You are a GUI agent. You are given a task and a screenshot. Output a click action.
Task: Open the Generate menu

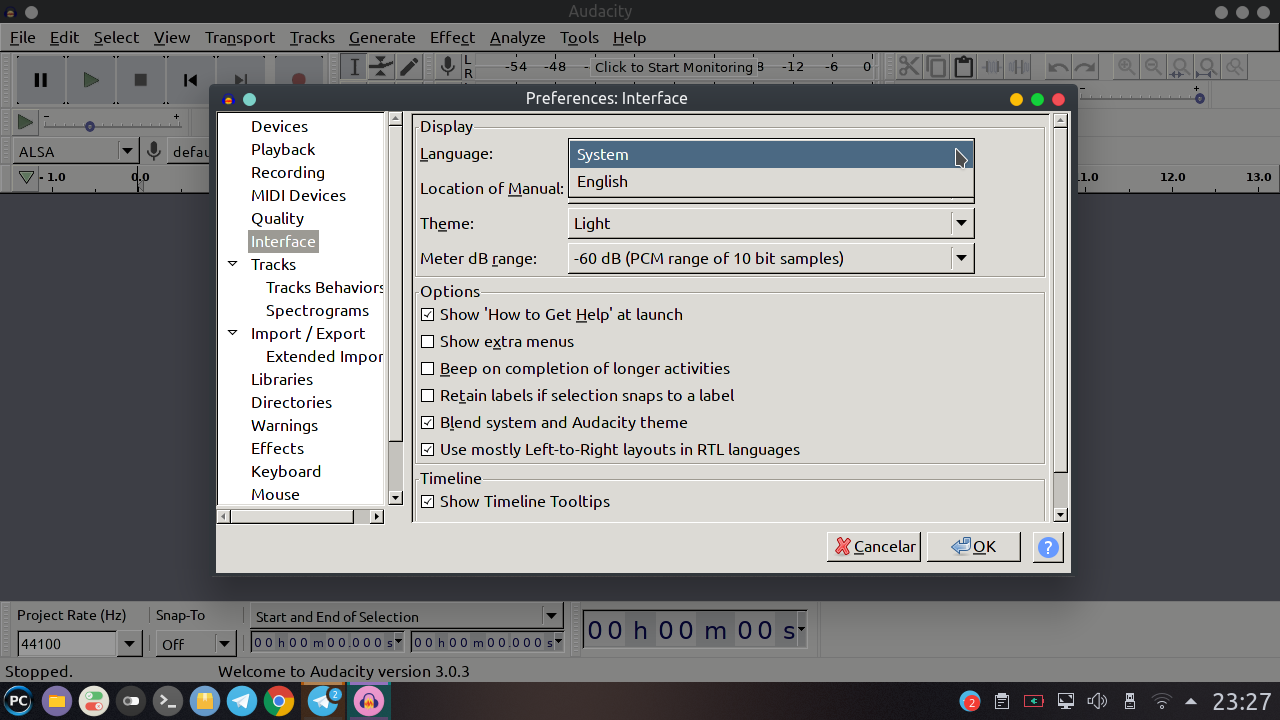pos(382,37)
